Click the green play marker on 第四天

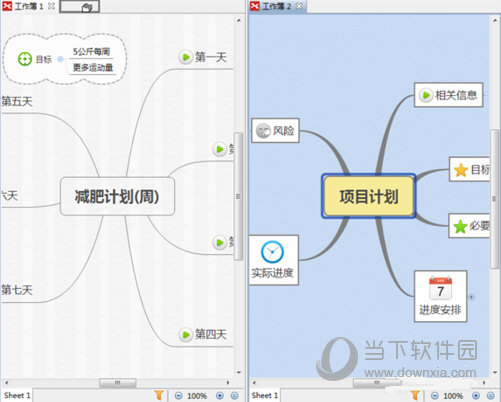[x=186, y=334]
